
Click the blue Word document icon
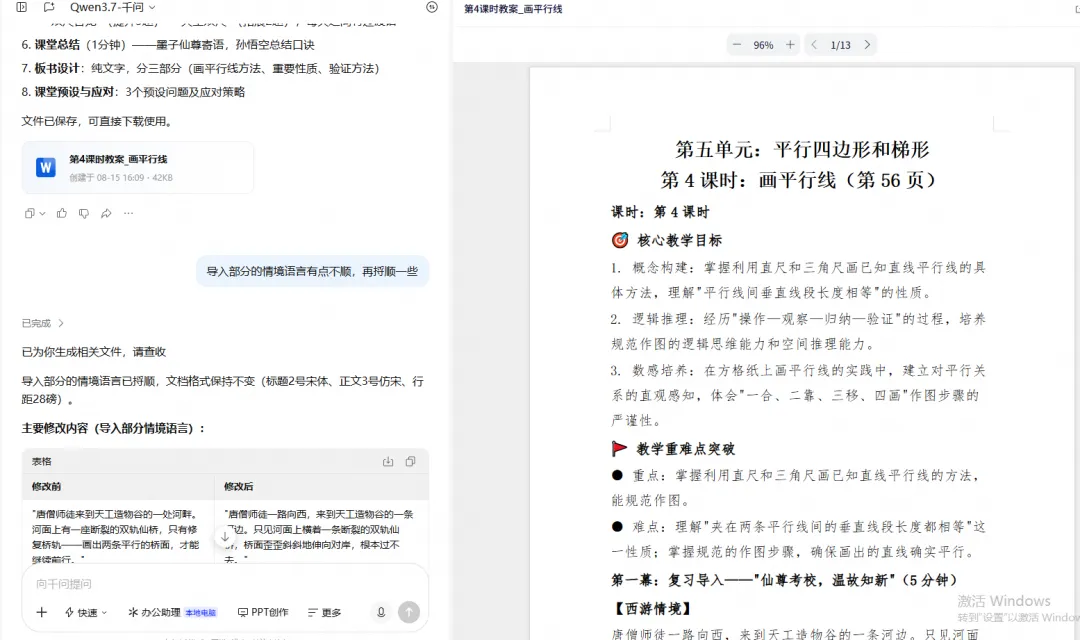[x=45, y=167]
